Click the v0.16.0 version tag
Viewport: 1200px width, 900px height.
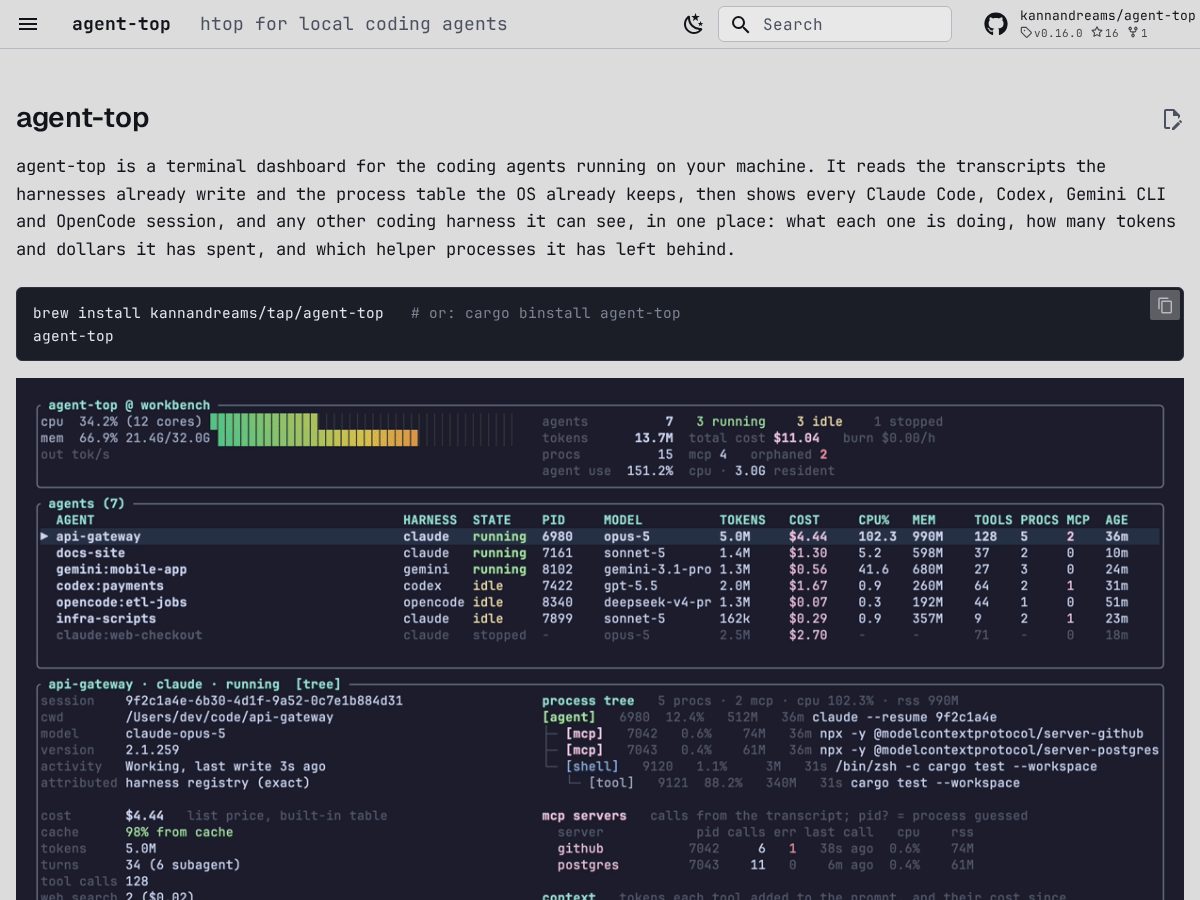pyautogui.click(x=1051, y=33)
